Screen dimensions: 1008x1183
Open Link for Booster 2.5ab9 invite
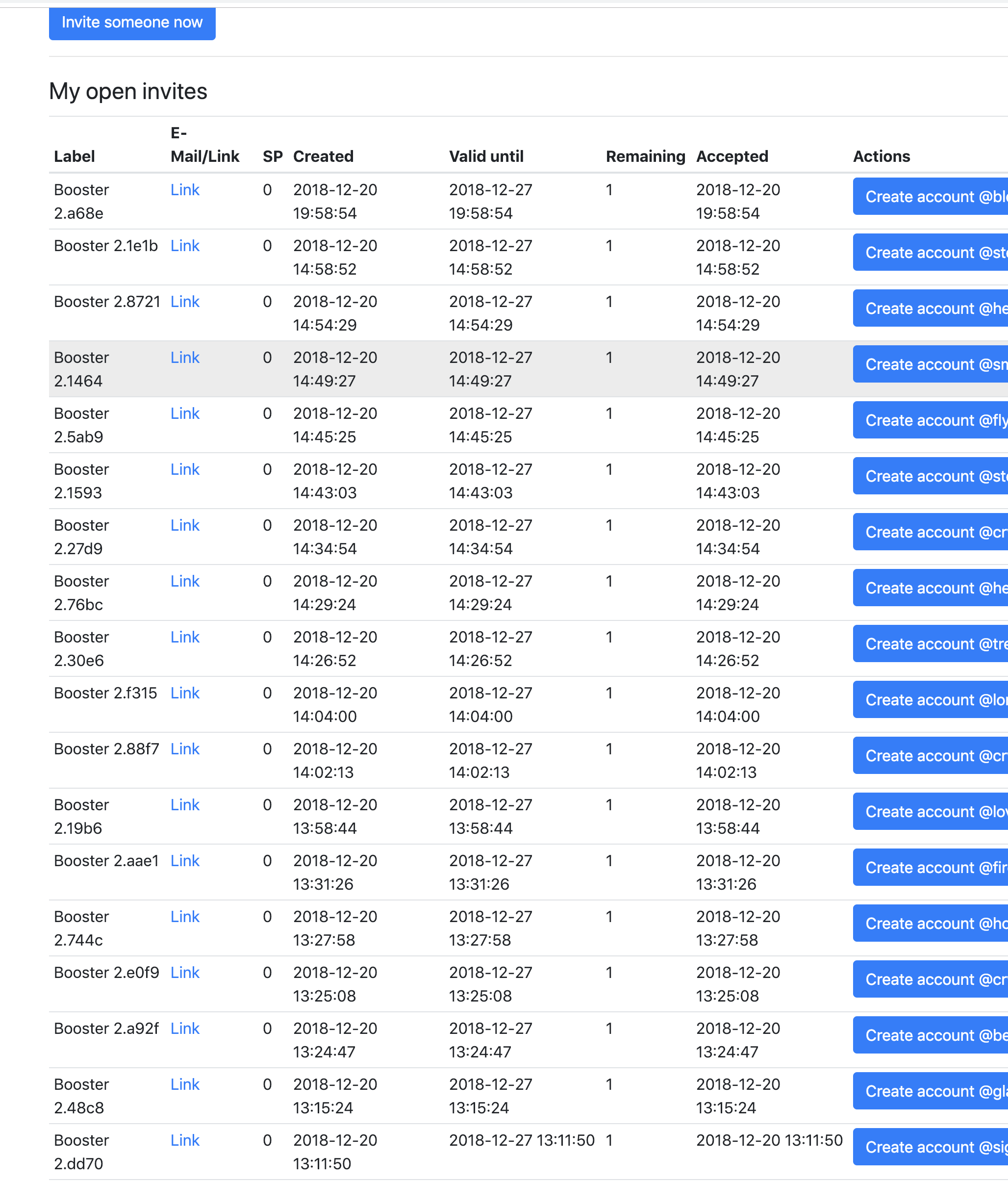(185, 414)
